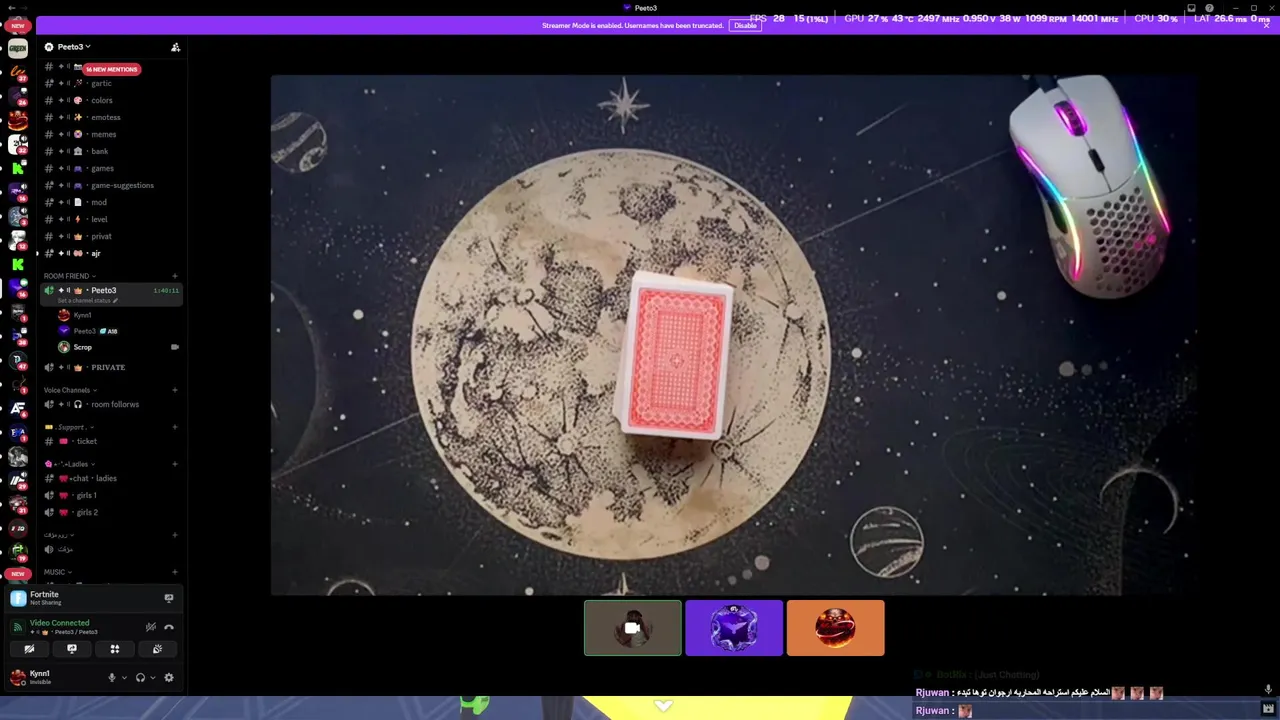
Task: Select the camera participant tile with green border
Action: pos(632,628)
